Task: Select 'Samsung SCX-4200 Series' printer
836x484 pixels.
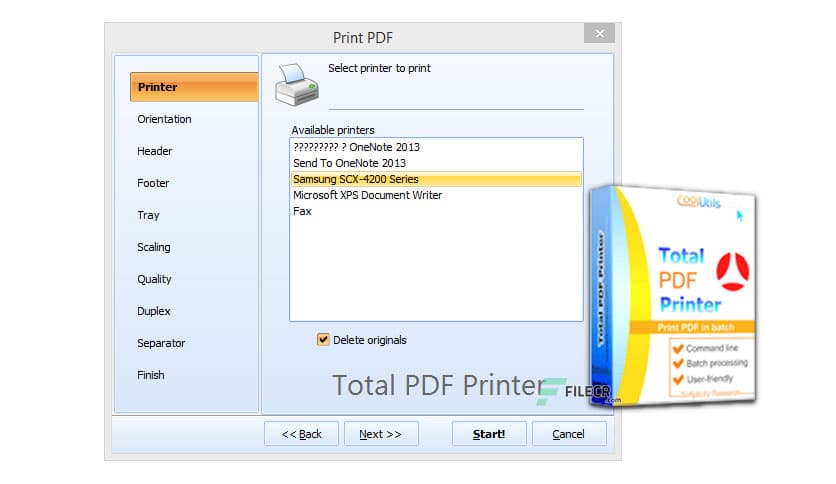Action: pos(436,179)
